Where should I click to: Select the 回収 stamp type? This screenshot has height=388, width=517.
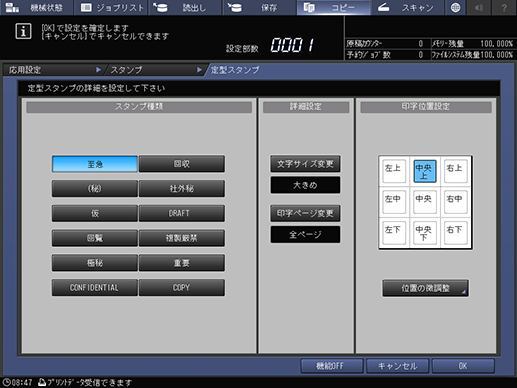pyautogui.click(x=182, y=164)
